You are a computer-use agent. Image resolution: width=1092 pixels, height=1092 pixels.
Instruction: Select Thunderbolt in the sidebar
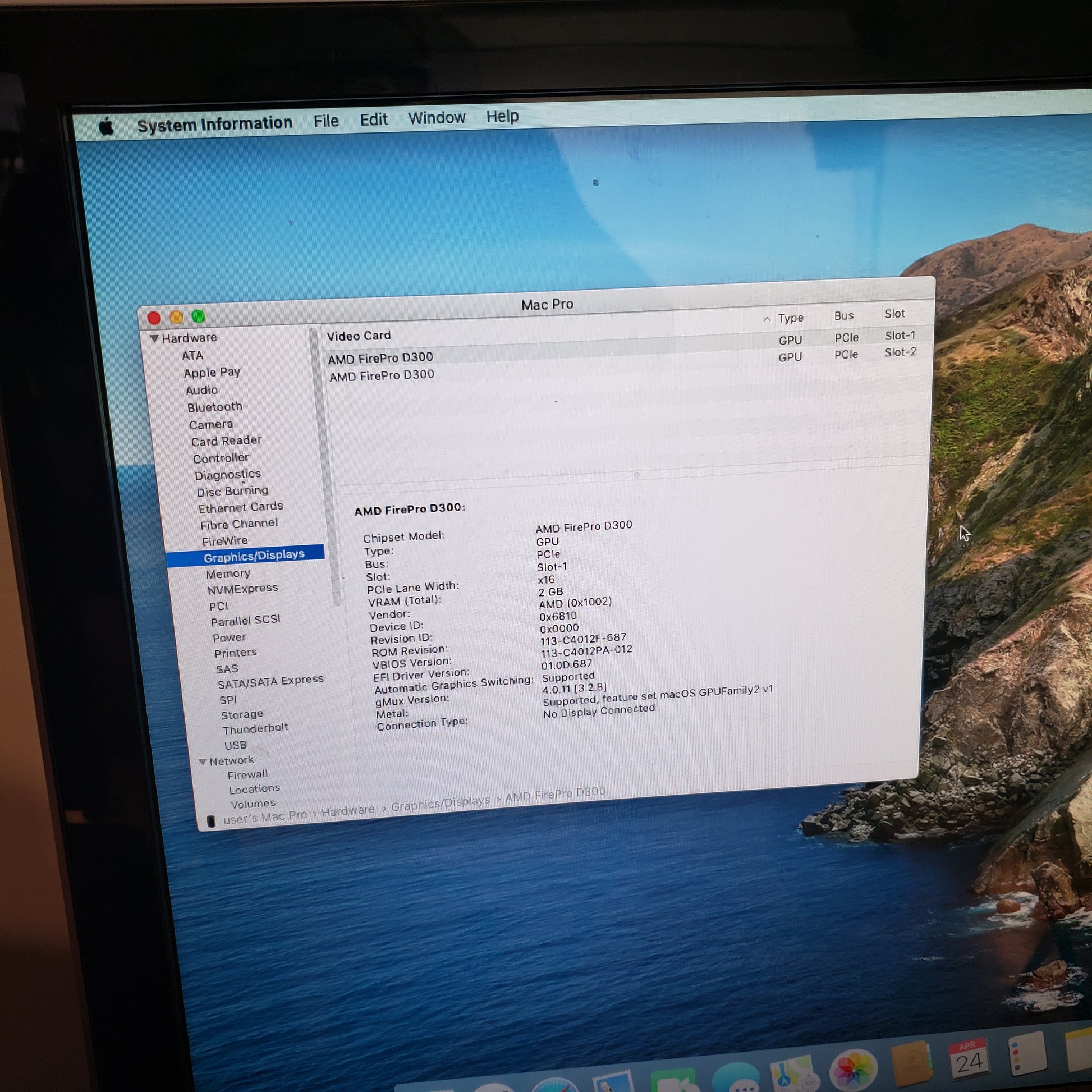[255, 728]
